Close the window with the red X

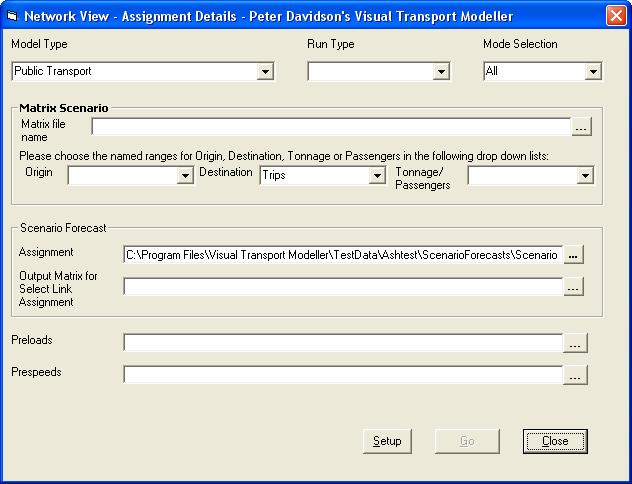click(616, 16)
